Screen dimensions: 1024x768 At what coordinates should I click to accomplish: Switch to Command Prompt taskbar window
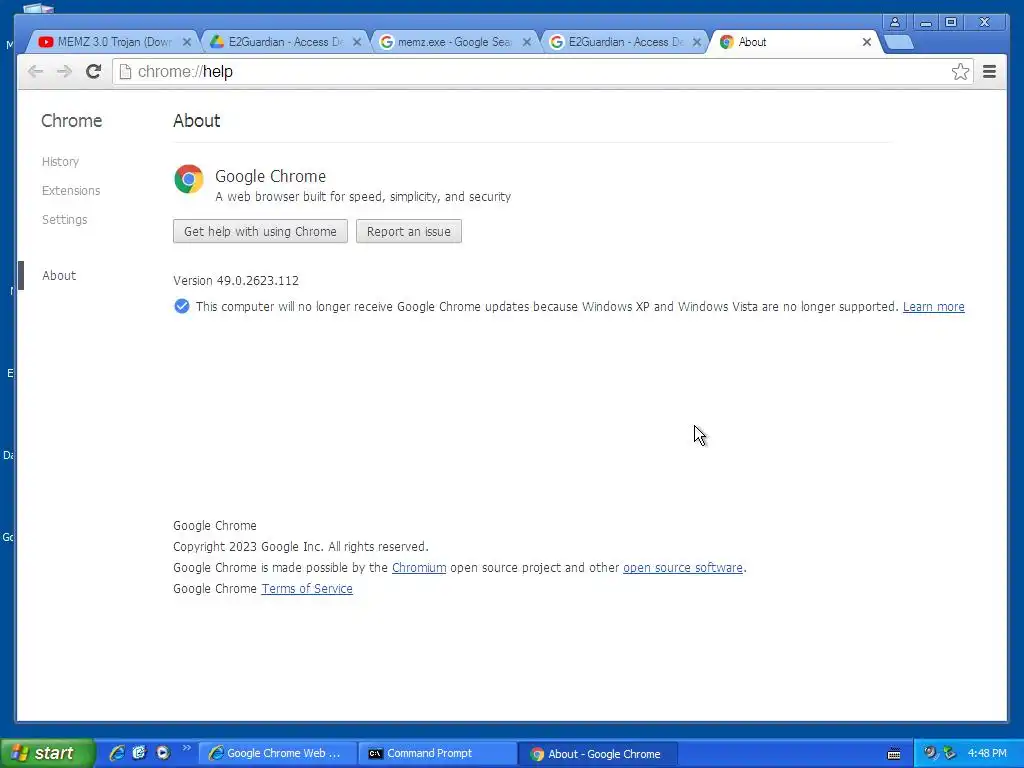(438, 754)
